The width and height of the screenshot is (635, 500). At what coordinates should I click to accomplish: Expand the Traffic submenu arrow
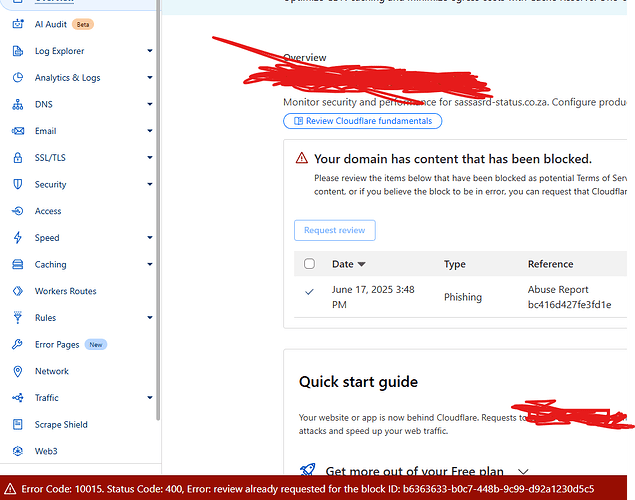pos(150,398)
